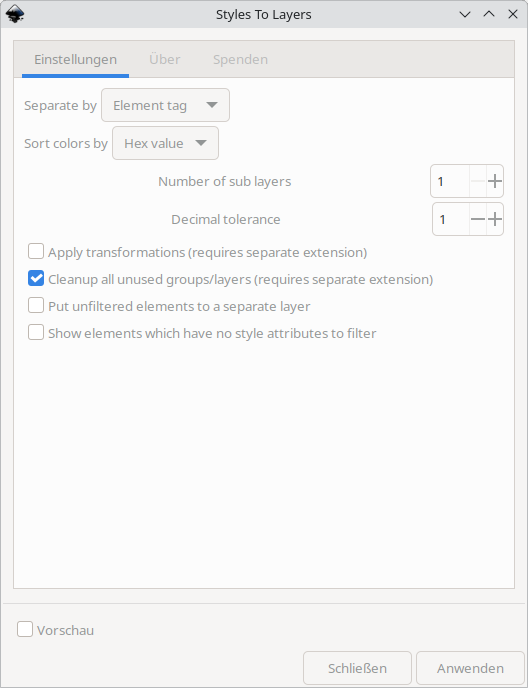This screenshot has height=688, width=528.
Task: Decrease Decimal tolerance with minus icon
Action: pos(478,219)
